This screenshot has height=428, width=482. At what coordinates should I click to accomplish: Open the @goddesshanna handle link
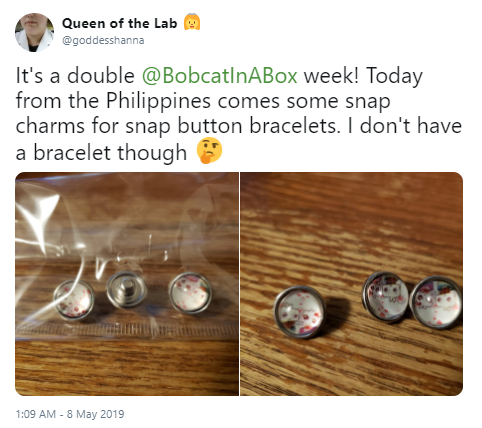click(x=103, y=40)
